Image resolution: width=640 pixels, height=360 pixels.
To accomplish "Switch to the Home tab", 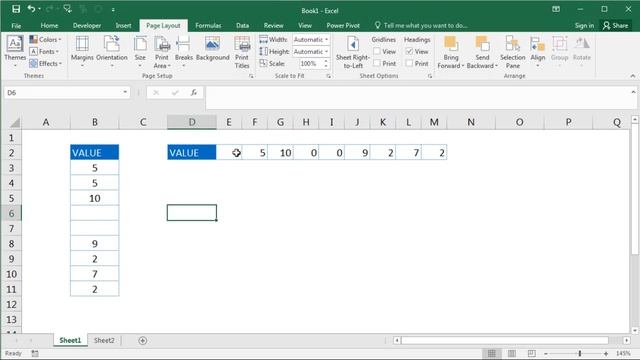I will click(49, 26).
